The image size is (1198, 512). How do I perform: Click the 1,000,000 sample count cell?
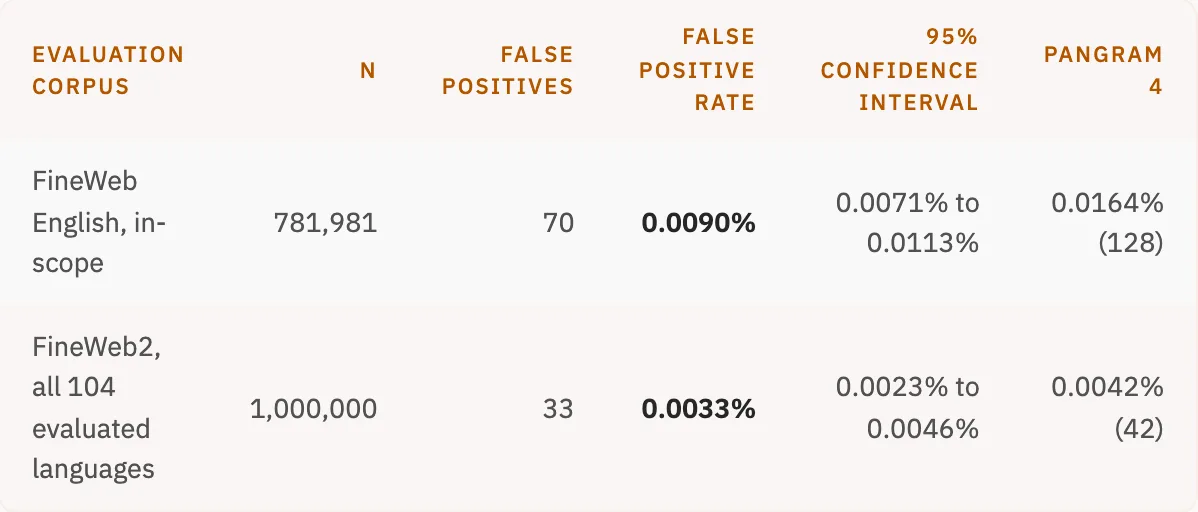tap(313, 409)
